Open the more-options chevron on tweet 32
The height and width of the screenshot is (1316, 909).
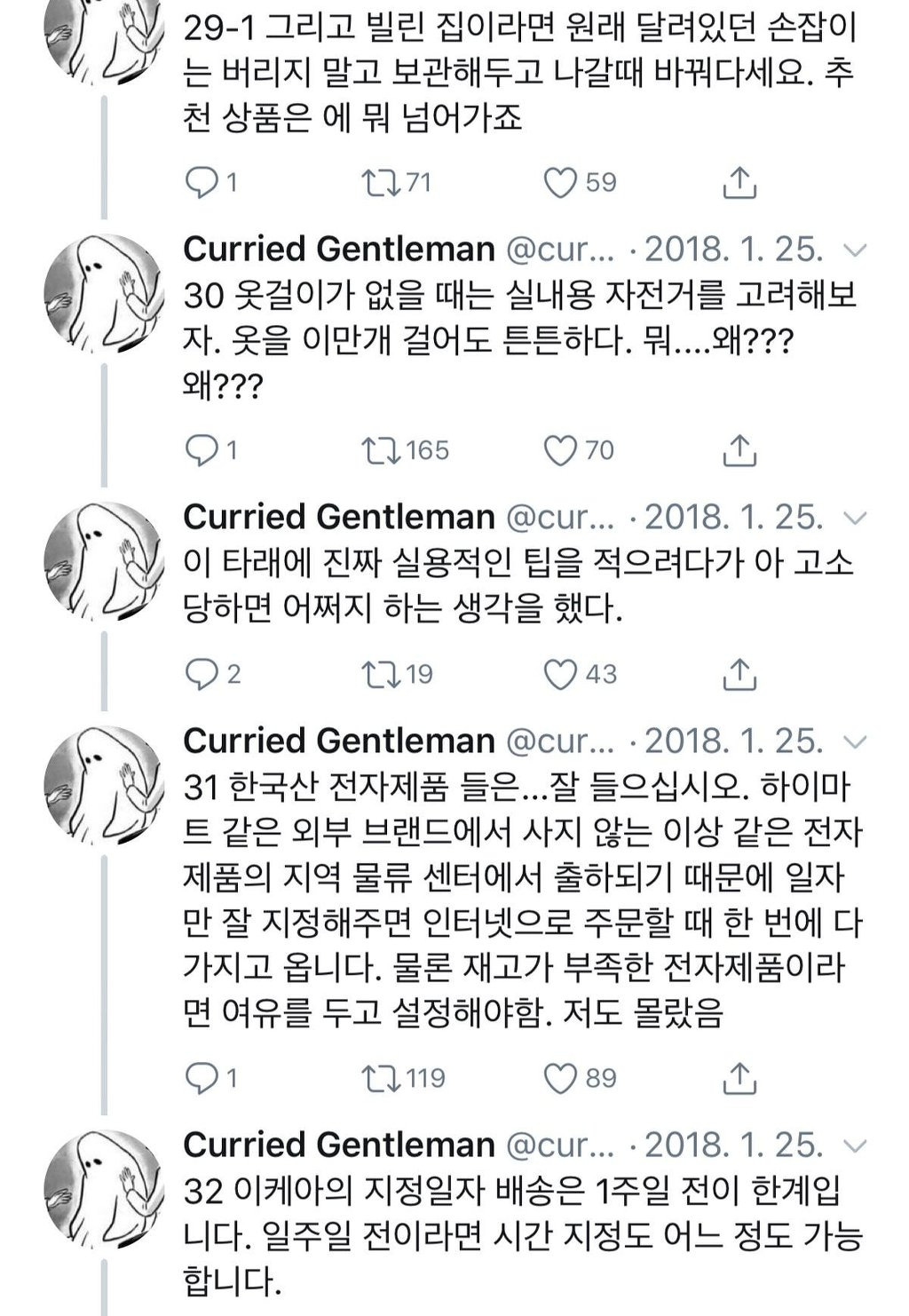(x=854, y=1146)
